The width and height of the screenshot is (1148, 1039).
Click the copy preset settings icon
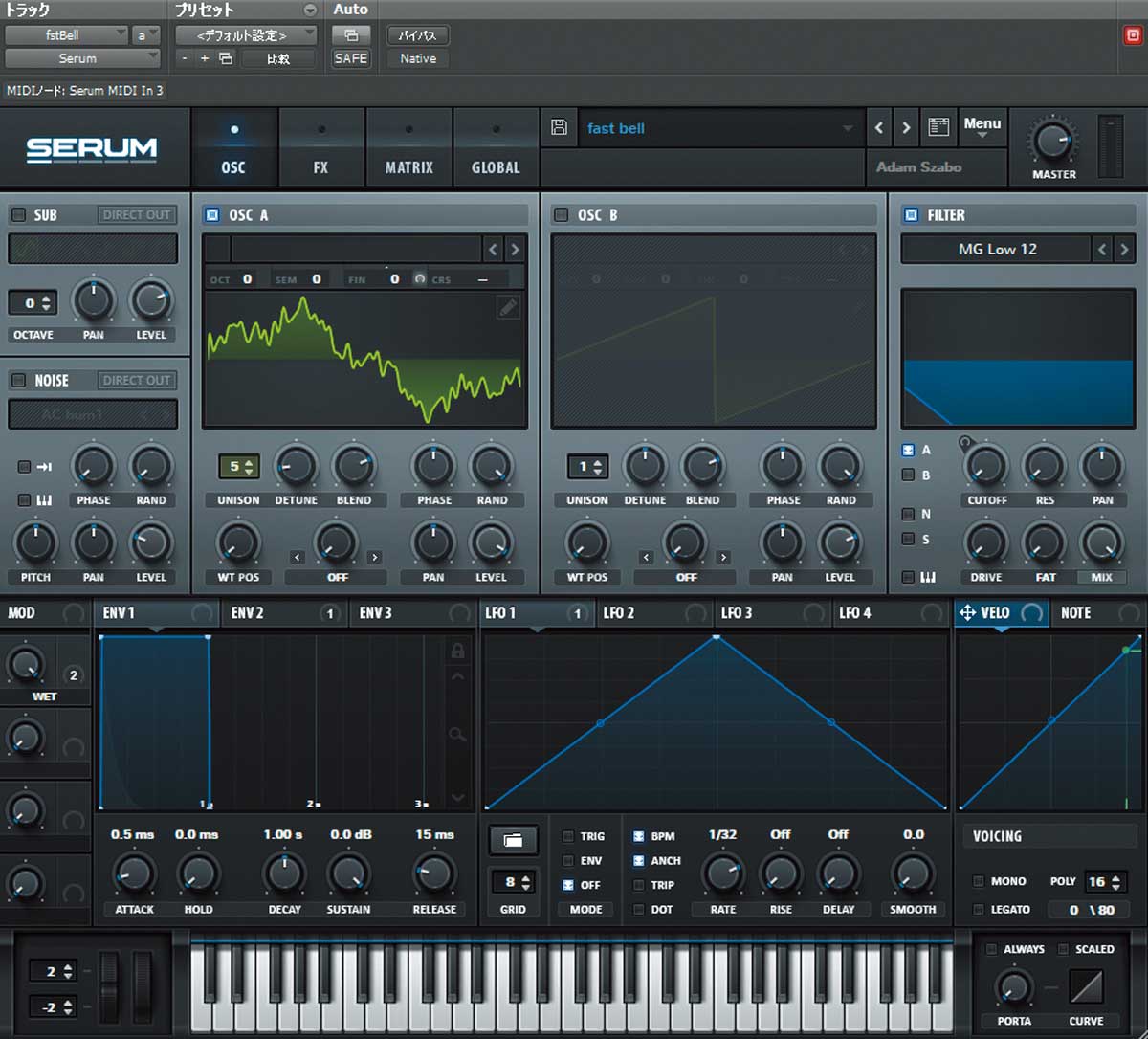point(226,58)
